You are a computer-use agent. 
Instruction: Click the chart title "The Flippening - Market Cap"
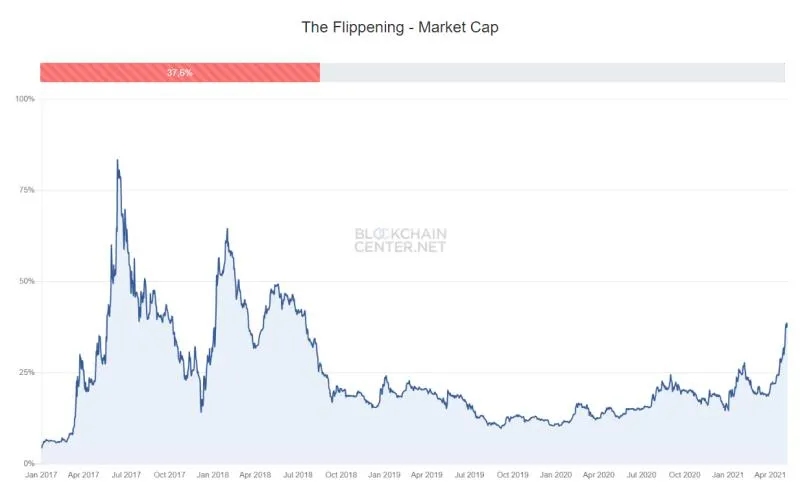pos(400,27)
